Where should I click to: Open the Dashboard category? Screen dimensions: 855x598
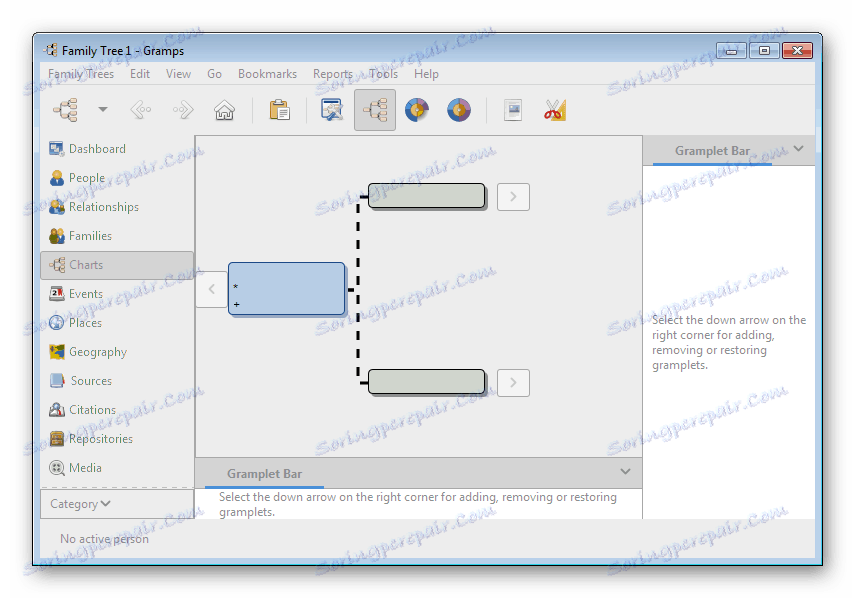point(87,149)
